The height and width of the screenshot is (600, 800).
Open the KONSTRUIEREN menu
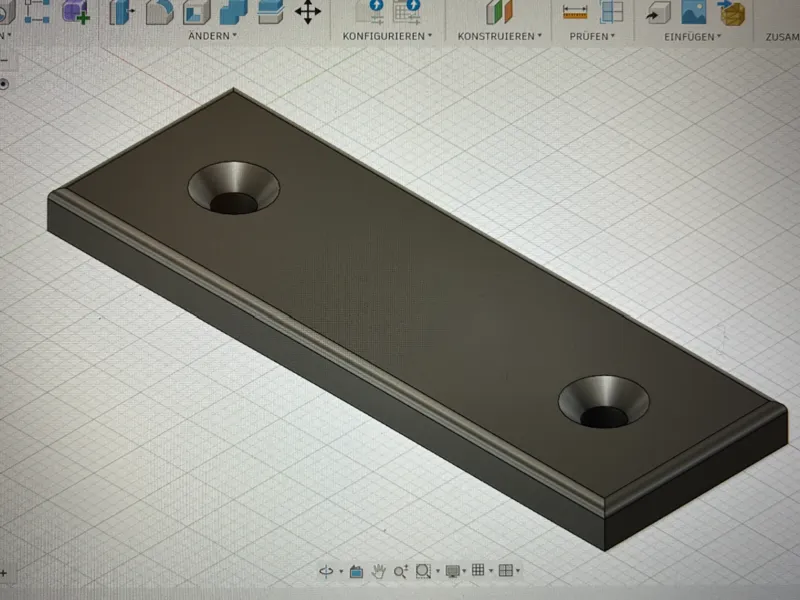pos(499,36)
